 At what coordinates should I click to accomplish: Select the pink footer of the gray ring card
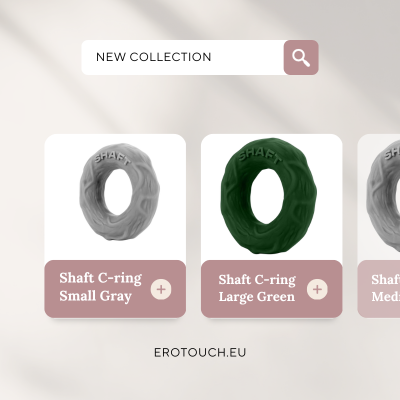click(x=115, y=289)
